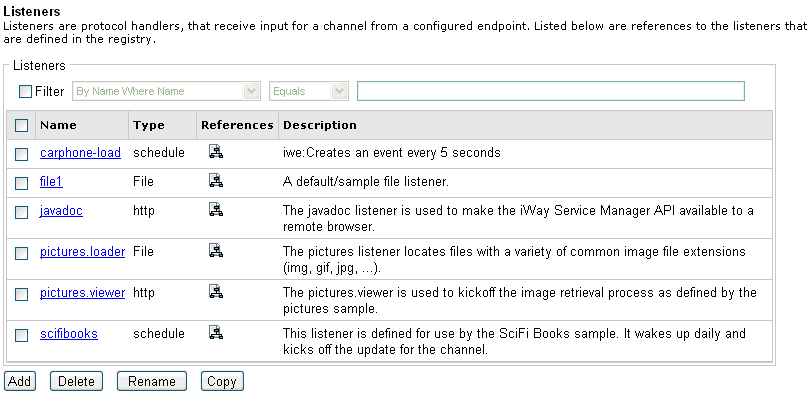Open references icon for file1 listener

[216, 181]
